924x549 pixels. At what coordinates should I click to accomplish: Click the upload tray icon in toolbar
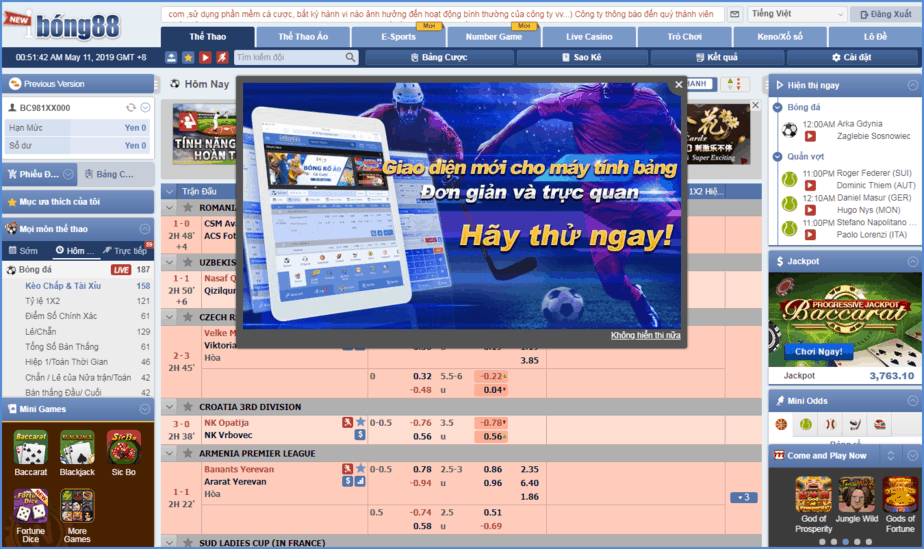171,57
